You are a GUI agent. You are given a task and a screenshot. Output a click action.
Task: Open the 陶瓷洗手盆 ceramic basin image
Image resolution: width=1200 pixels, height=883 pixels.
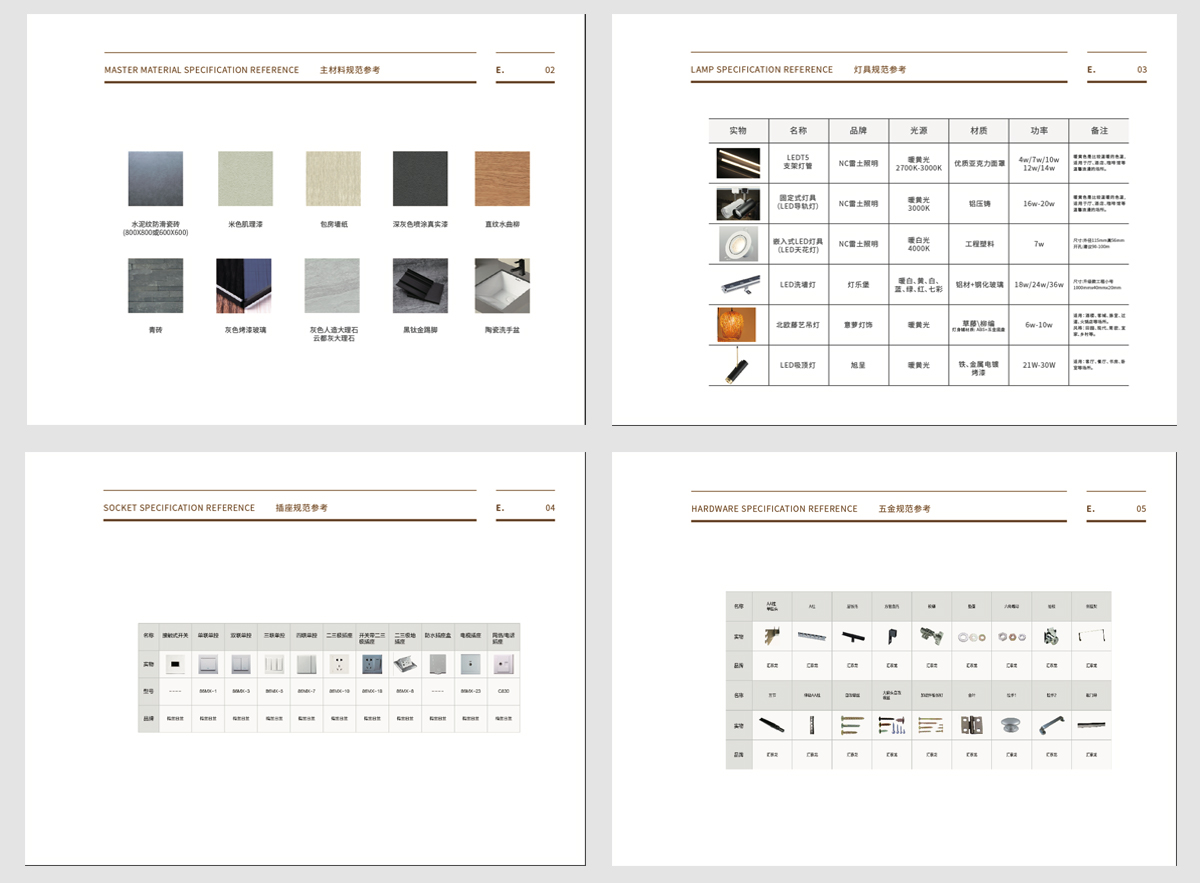click(502, 286)
